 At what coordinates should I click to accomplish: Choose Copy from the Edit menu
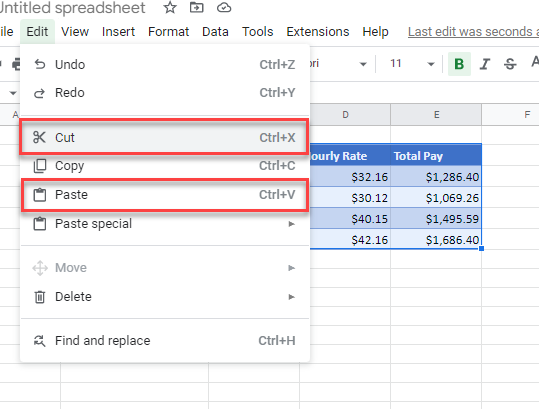165,166
